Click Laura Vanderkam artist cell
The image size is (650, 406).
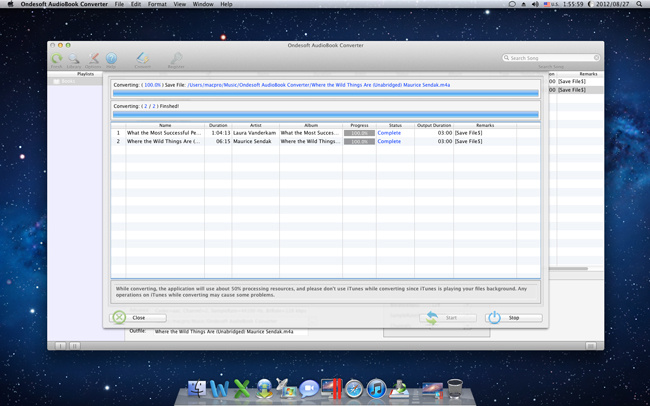click(x=255, y=133)
